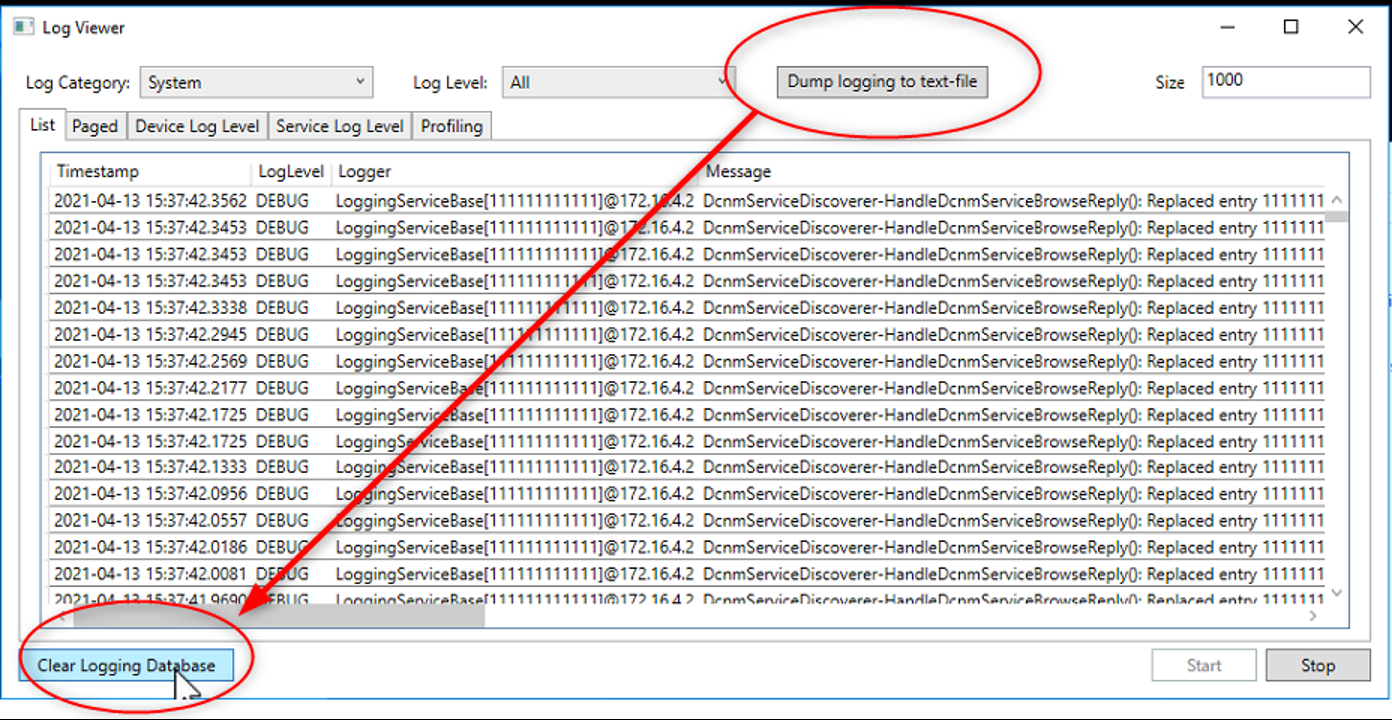Viewport: 1392px width, 720px height.
Task: Open the Paged tab
Action: point(95,126)
